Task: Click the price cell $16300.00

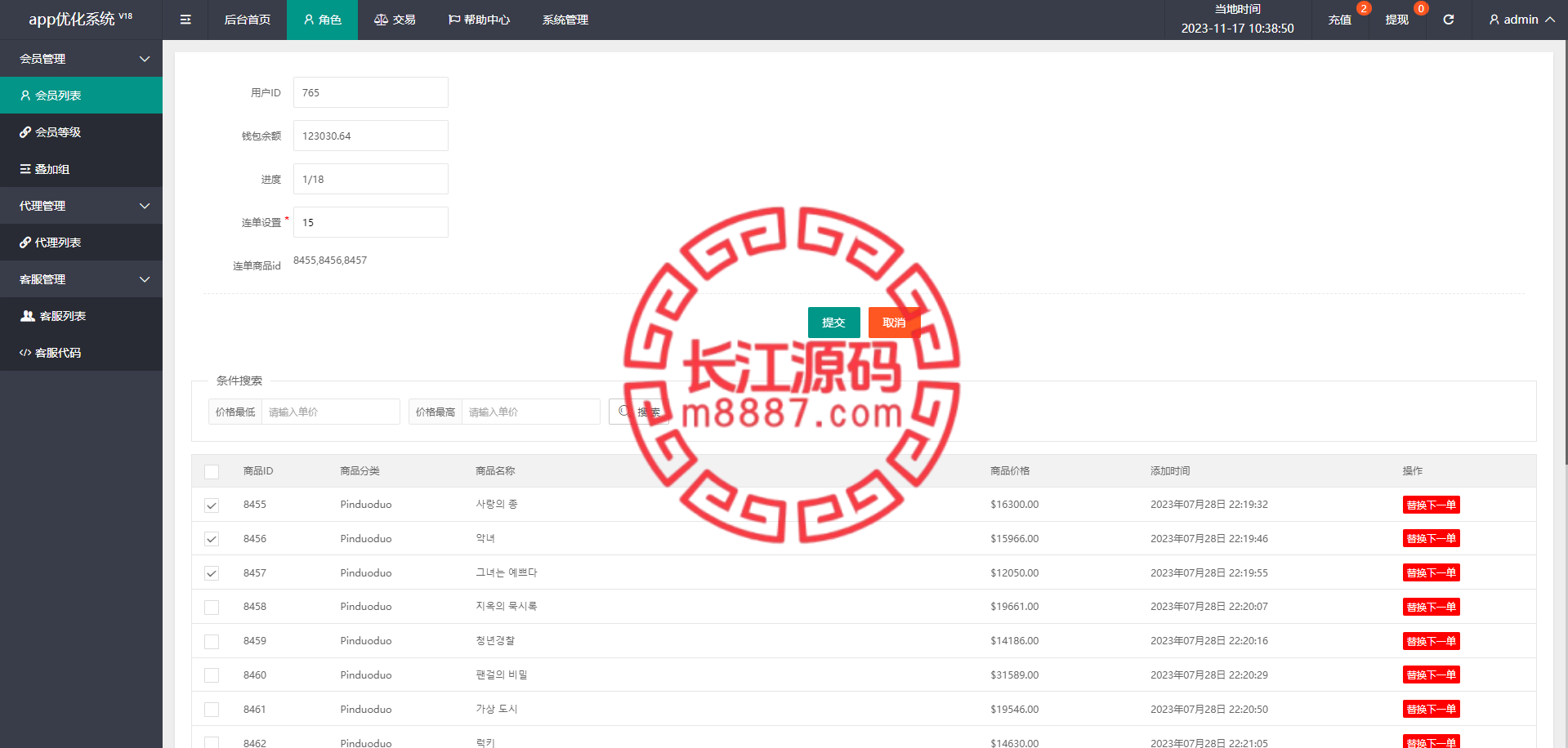Action: 1015,505
